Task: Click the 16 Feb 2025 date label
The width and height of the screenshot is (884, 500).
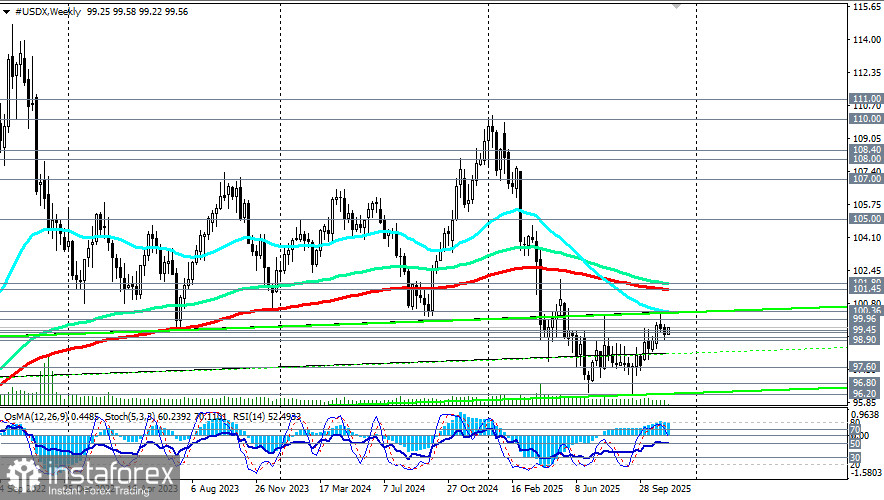Action: pos(537,489)
